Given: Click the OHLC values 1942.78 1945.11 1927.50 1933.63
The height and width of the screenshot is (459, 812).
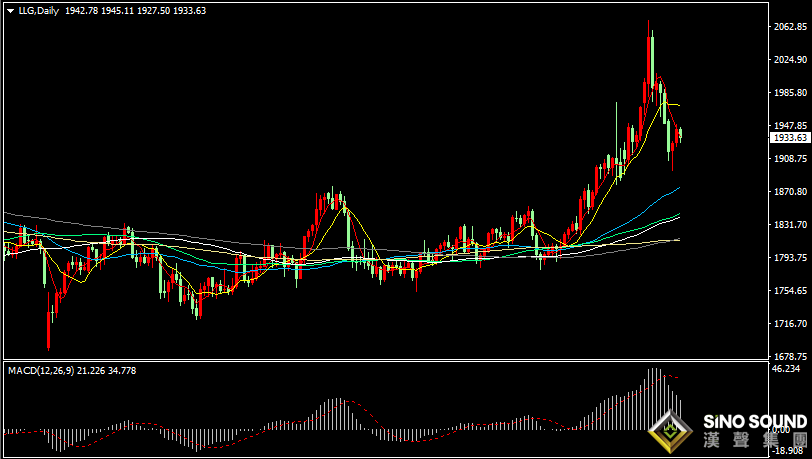Looking at the screenshot, I should pyautogui.click(x=135, y=10).
